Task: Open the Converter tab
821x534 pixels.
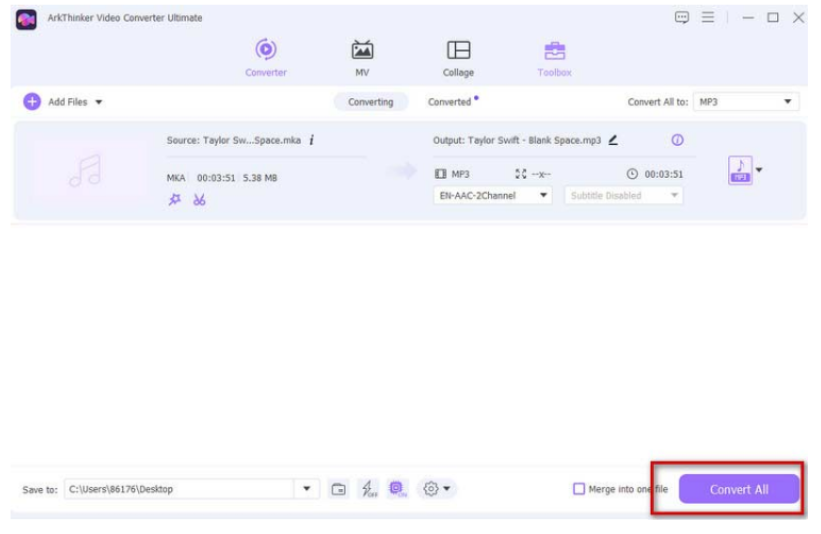Action: click(x=265, y=58)
